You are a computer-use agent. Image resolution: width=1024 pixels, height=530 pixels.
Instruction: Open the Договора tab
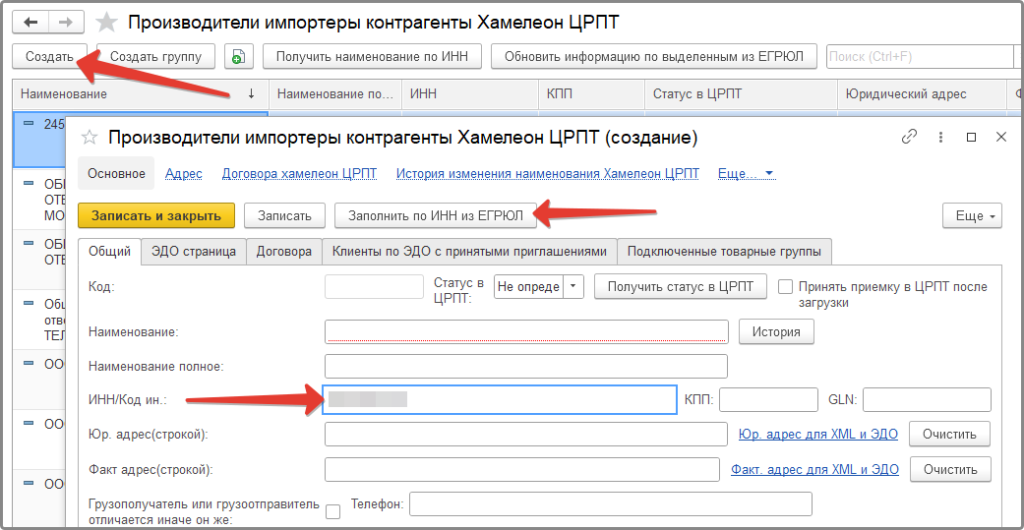point(284,251)
